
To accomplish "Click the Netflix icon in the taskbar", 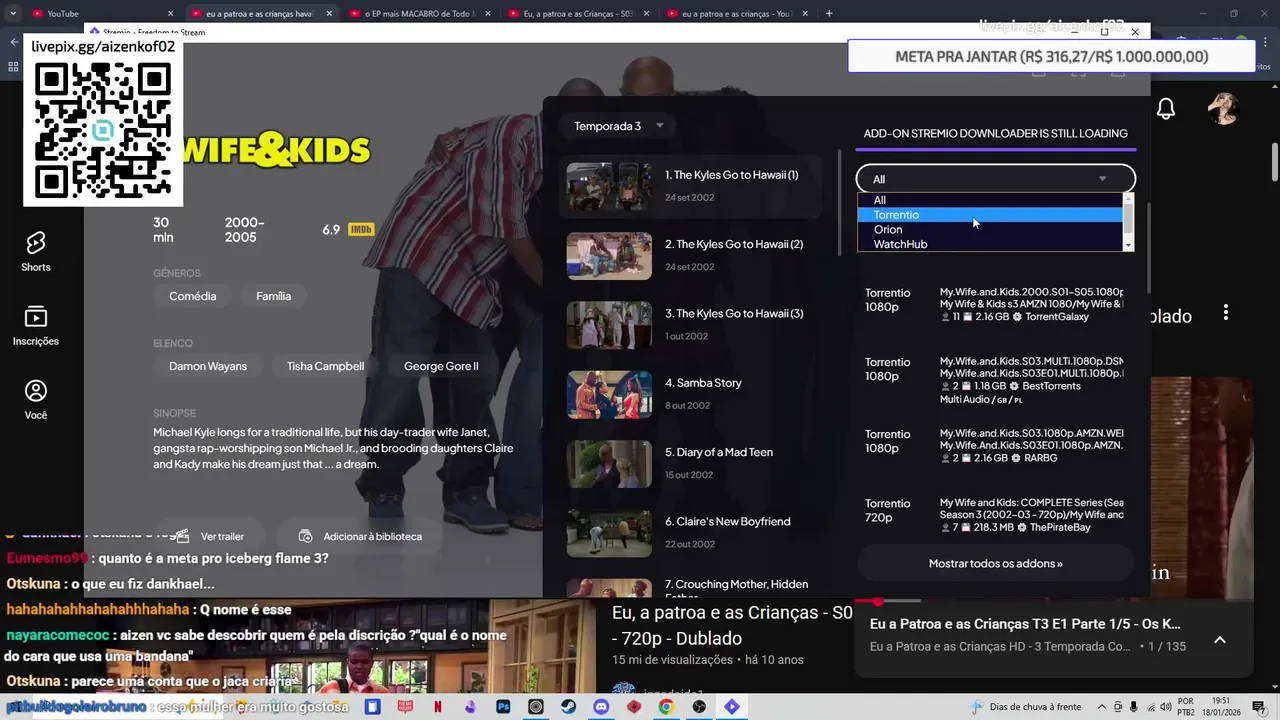I will [x=437, y=707].
